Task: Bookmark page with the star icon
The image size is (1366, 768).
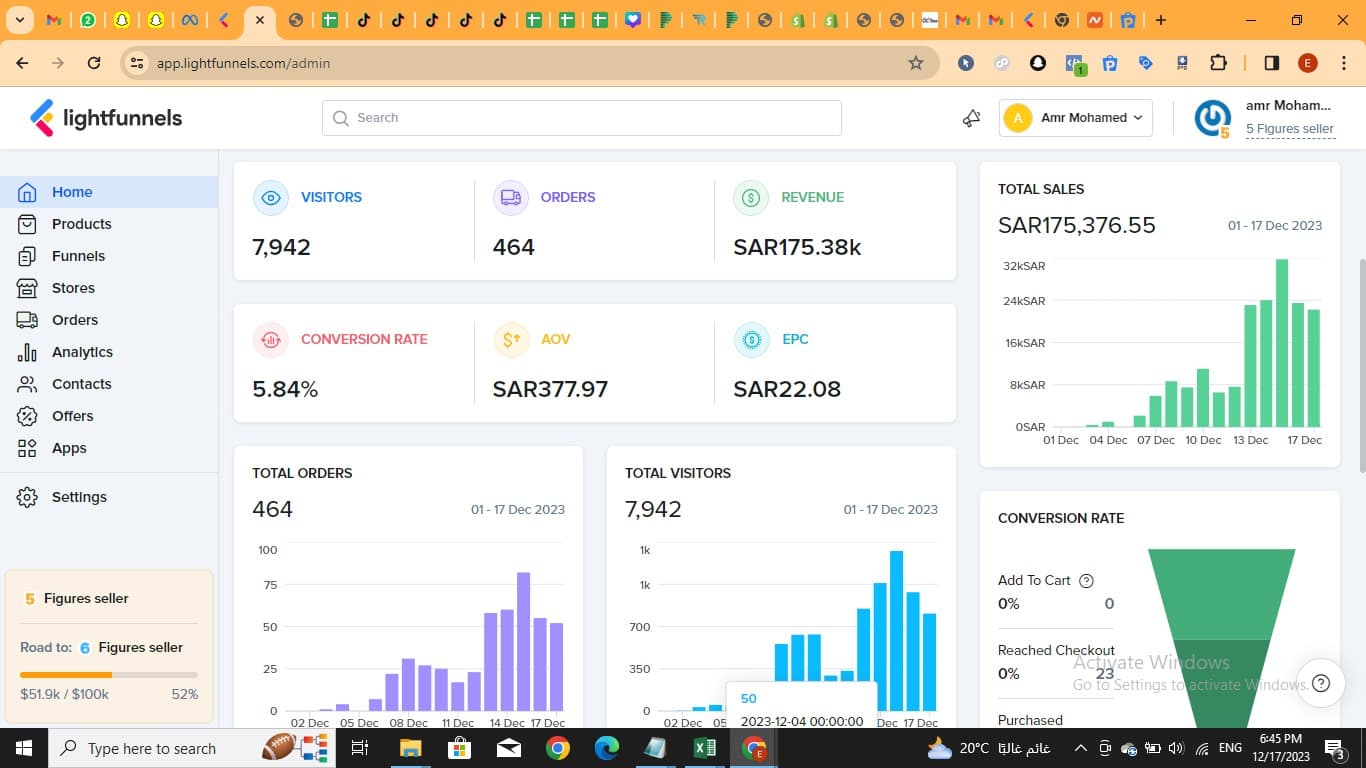Action: point(915,63)
